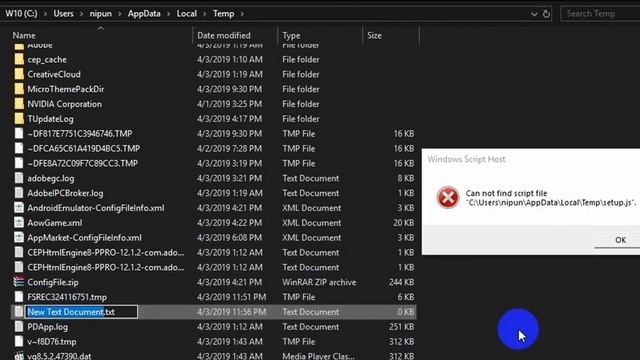
Task: Select the AppMarket-ConfigFileInfo.xml file name
Action: (84, 238)
